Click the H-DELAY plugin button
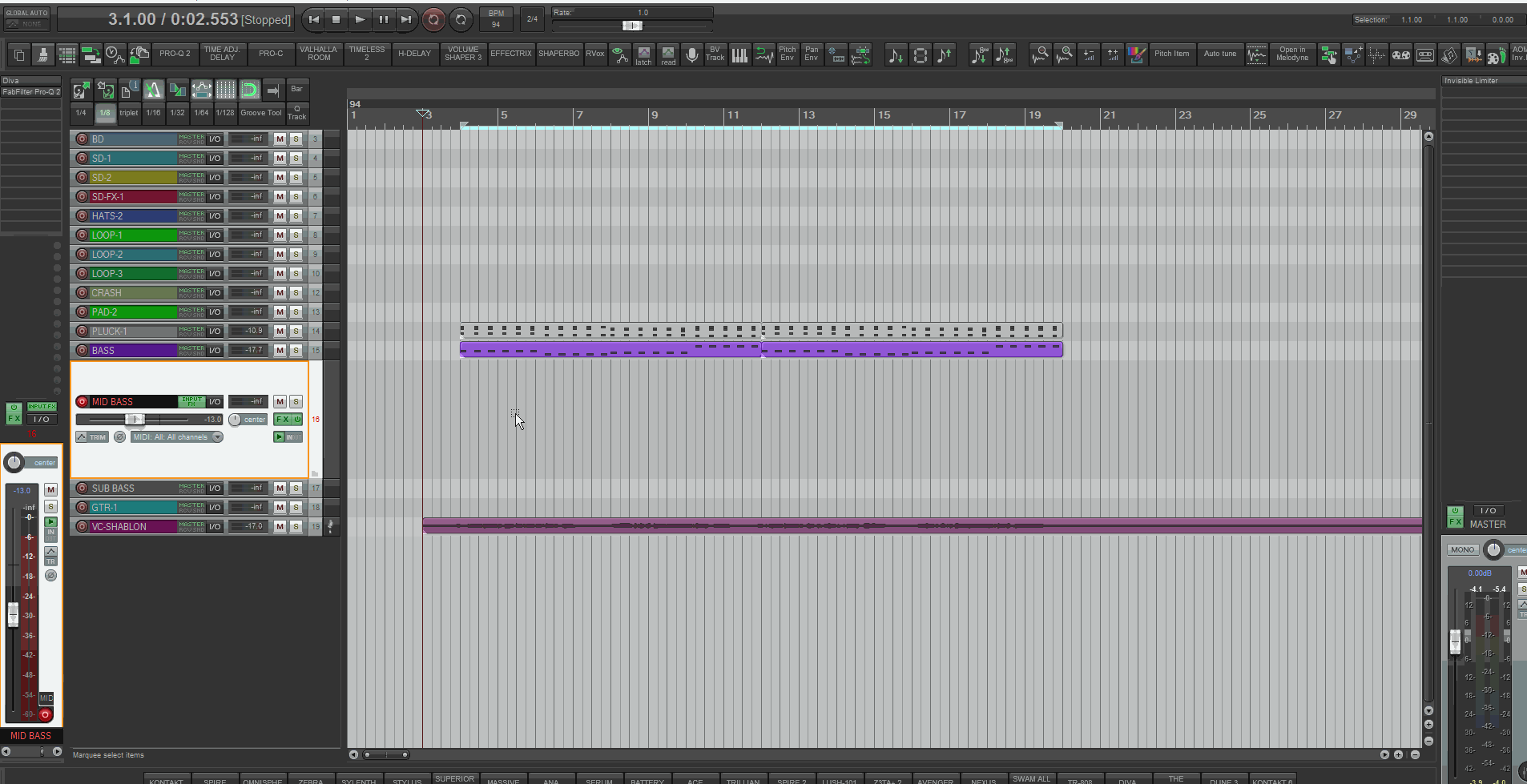The image size is (1527, 784). point(415,54)
